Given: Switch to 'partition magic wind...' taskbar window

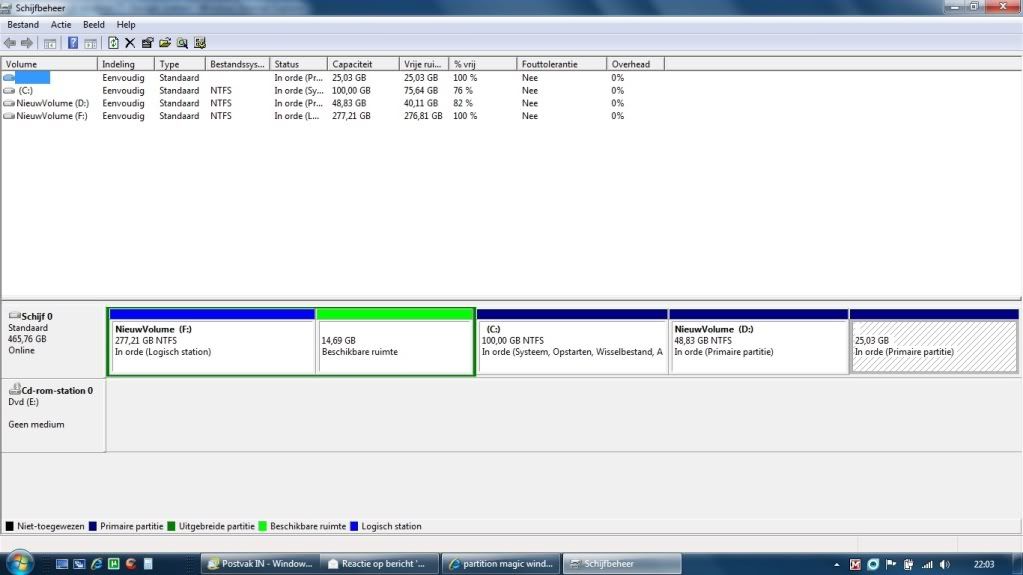Looking at the screenshot, I should click(499, 564).
